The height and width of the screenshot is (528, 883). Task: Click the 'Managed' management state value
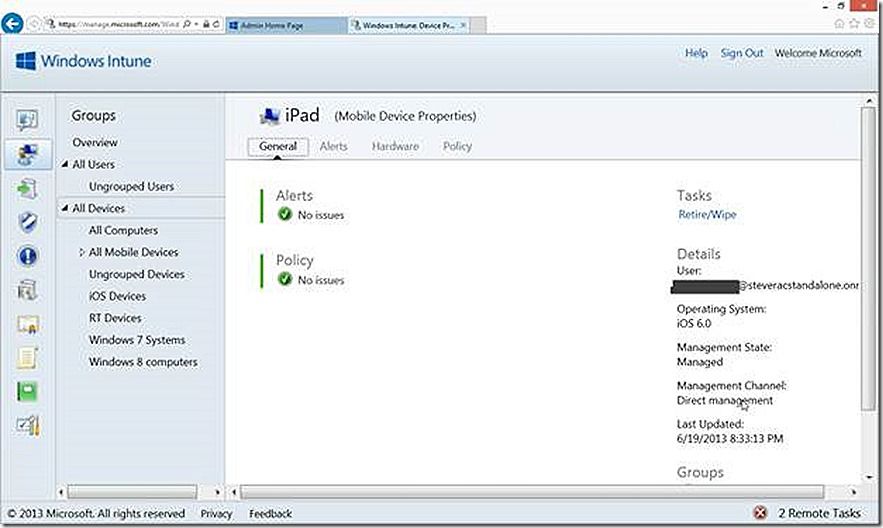coord(699,362)
